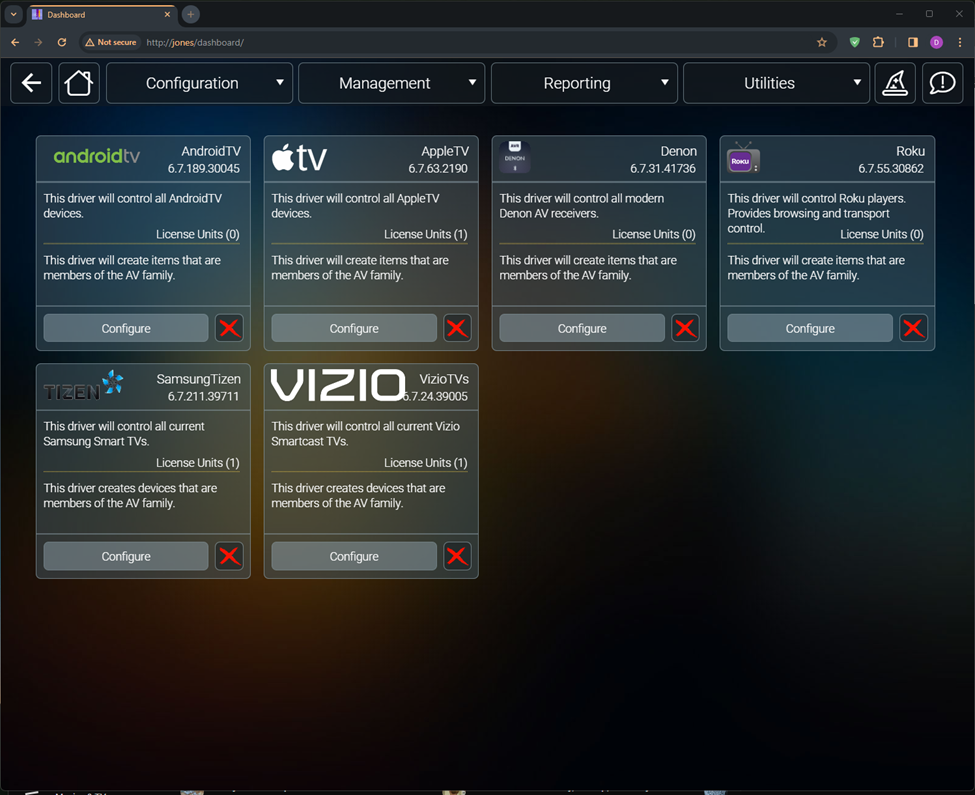This screenshot has height=795, width=975.
Task: Click the browser back navigation arrow
Action: point(16,42)
